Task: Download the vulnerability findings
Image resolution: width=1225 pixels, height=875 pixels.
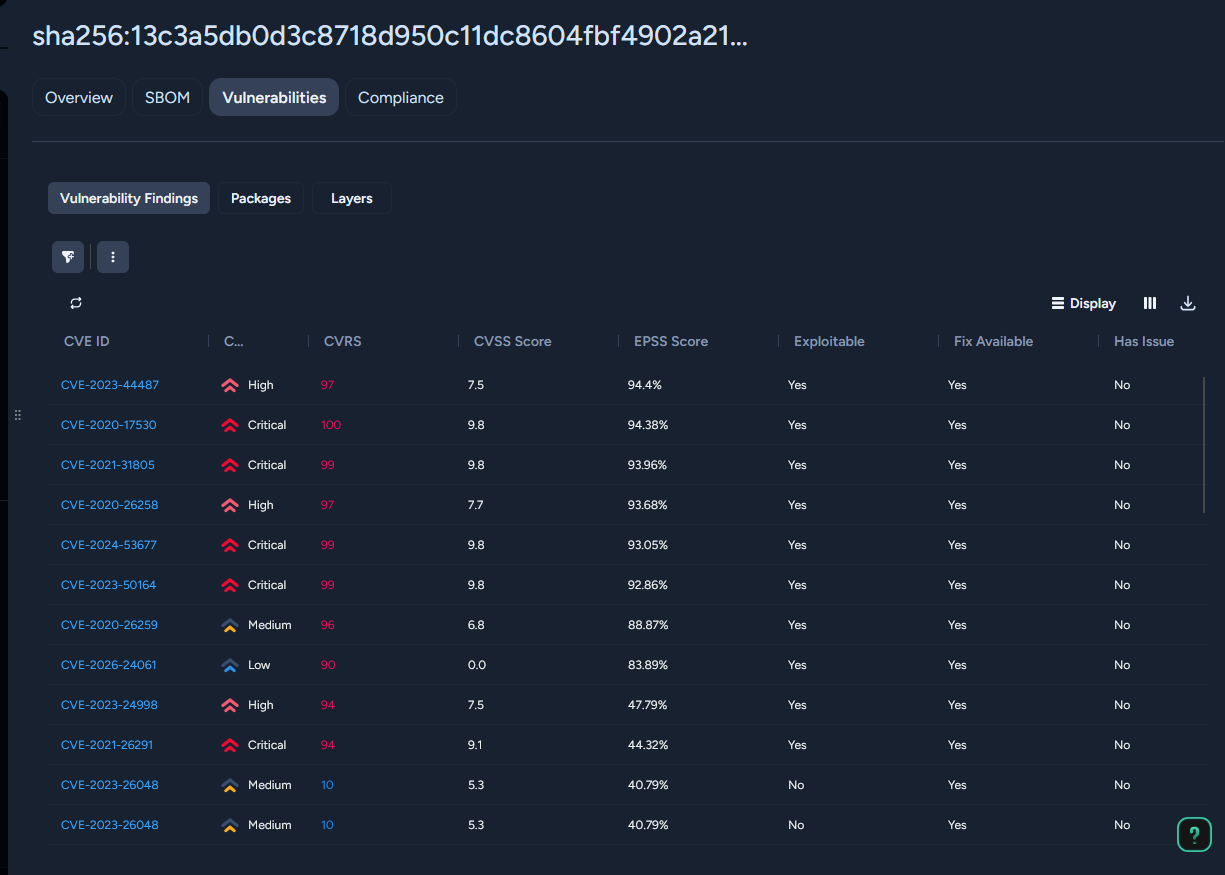Action: pos(1188,303)
